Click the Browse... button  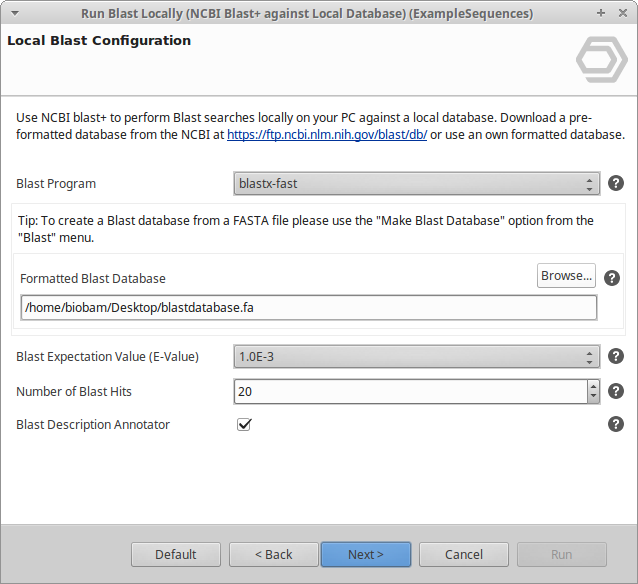pos(566,275)
